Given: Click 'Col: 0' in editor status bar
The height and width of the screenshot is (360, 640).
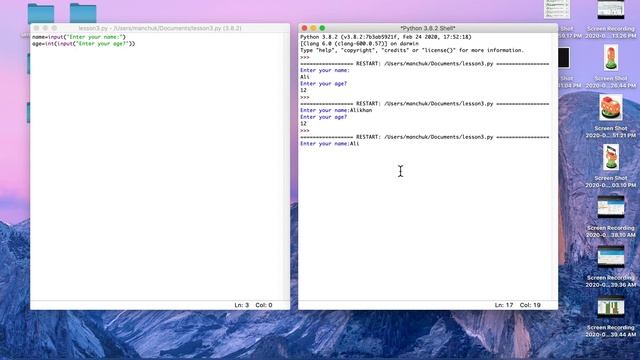Looking at the screenshot, I should tap(264, 305).
